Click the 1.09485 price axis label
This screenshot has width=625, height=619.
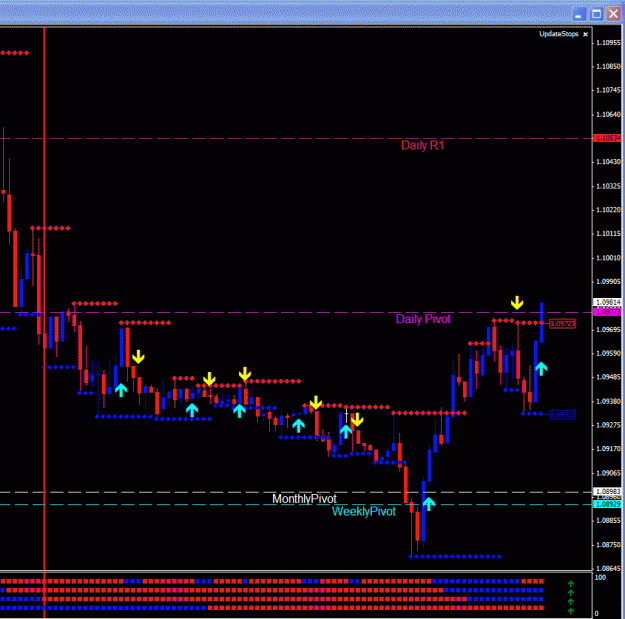pyautogui.click(x=608, y=377)
